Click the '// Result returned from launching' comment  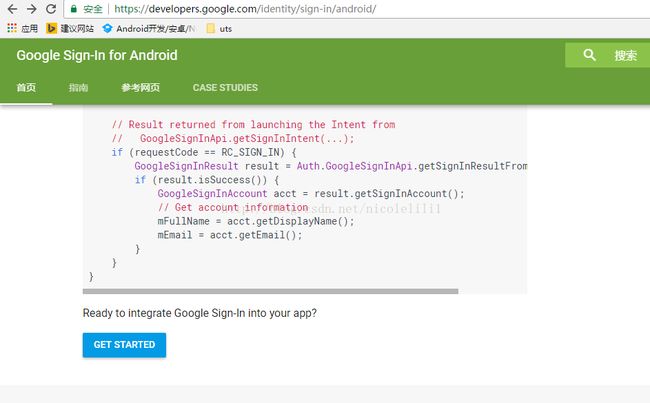(x=253, y=124)
